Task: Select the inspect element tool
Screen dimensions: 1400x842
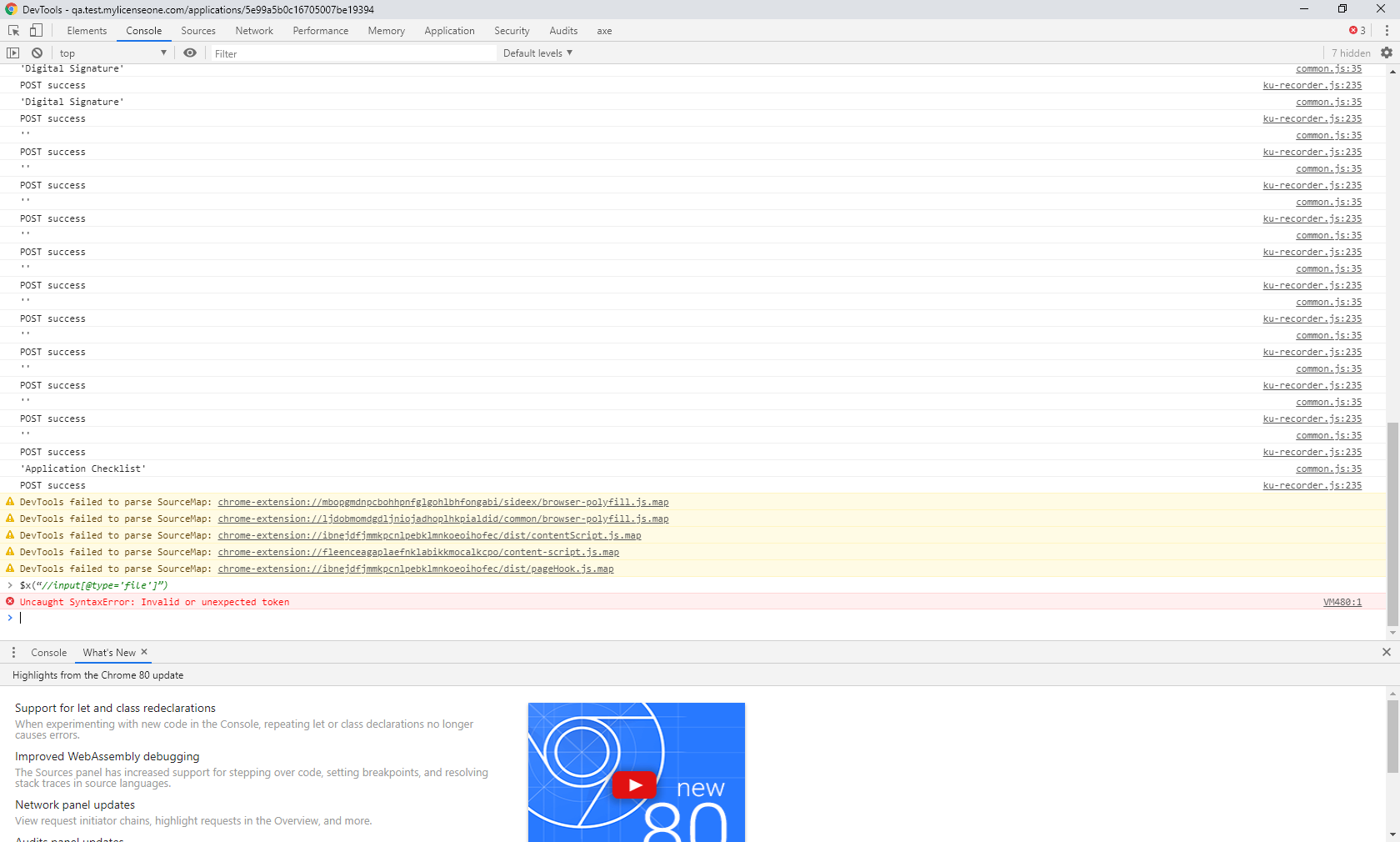Action: [12, 30]
